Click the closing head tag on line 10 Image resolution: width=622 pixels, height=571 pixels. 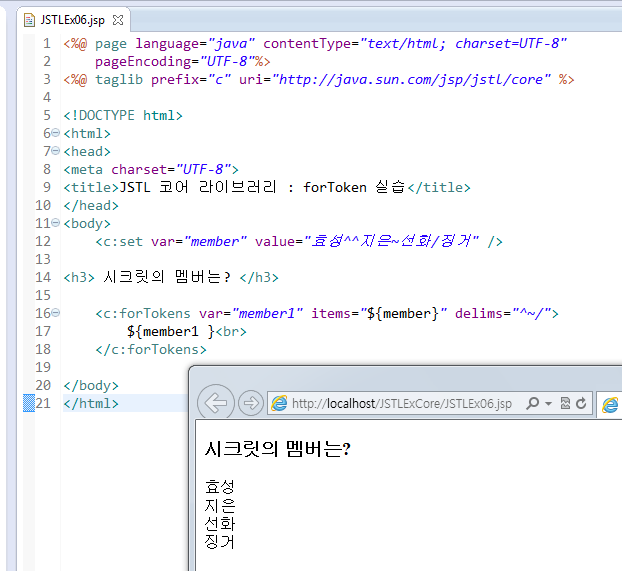click(91, 205)
